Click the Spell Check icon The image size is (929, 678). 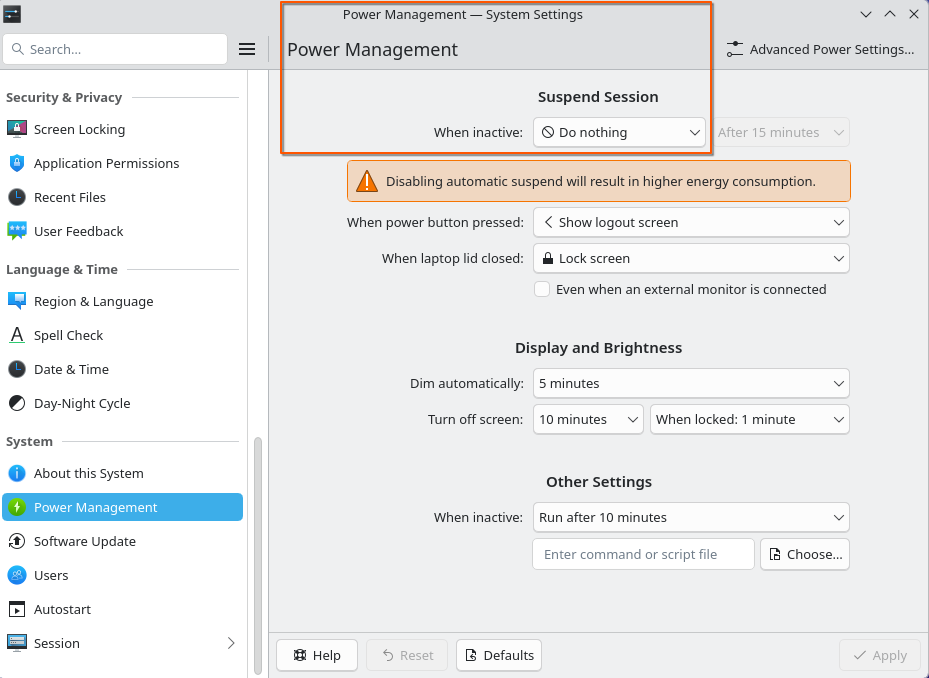pyautogui.click(x=17, y=335)
